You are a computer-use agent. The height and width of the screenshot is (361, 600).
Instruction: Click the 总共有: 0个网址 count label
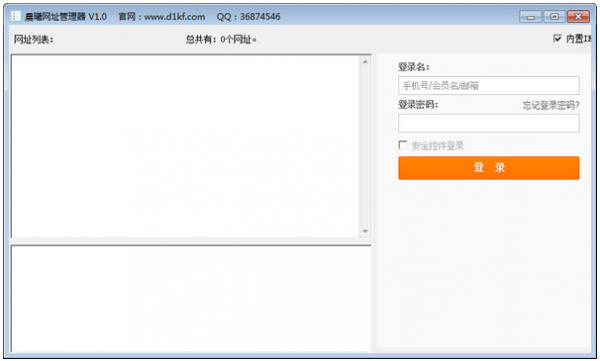(221, 39)
